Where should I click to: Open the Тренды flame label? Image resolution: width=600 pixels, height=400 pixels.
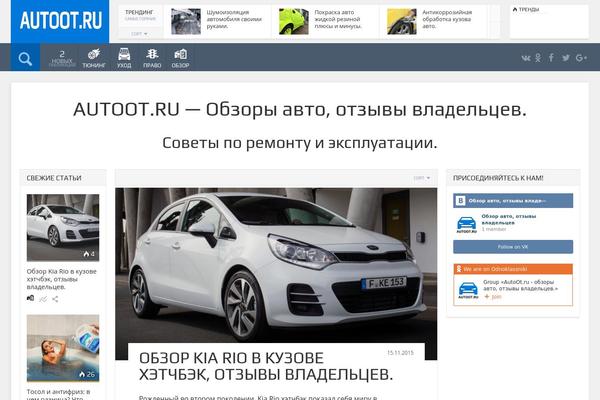pos(526,9)
